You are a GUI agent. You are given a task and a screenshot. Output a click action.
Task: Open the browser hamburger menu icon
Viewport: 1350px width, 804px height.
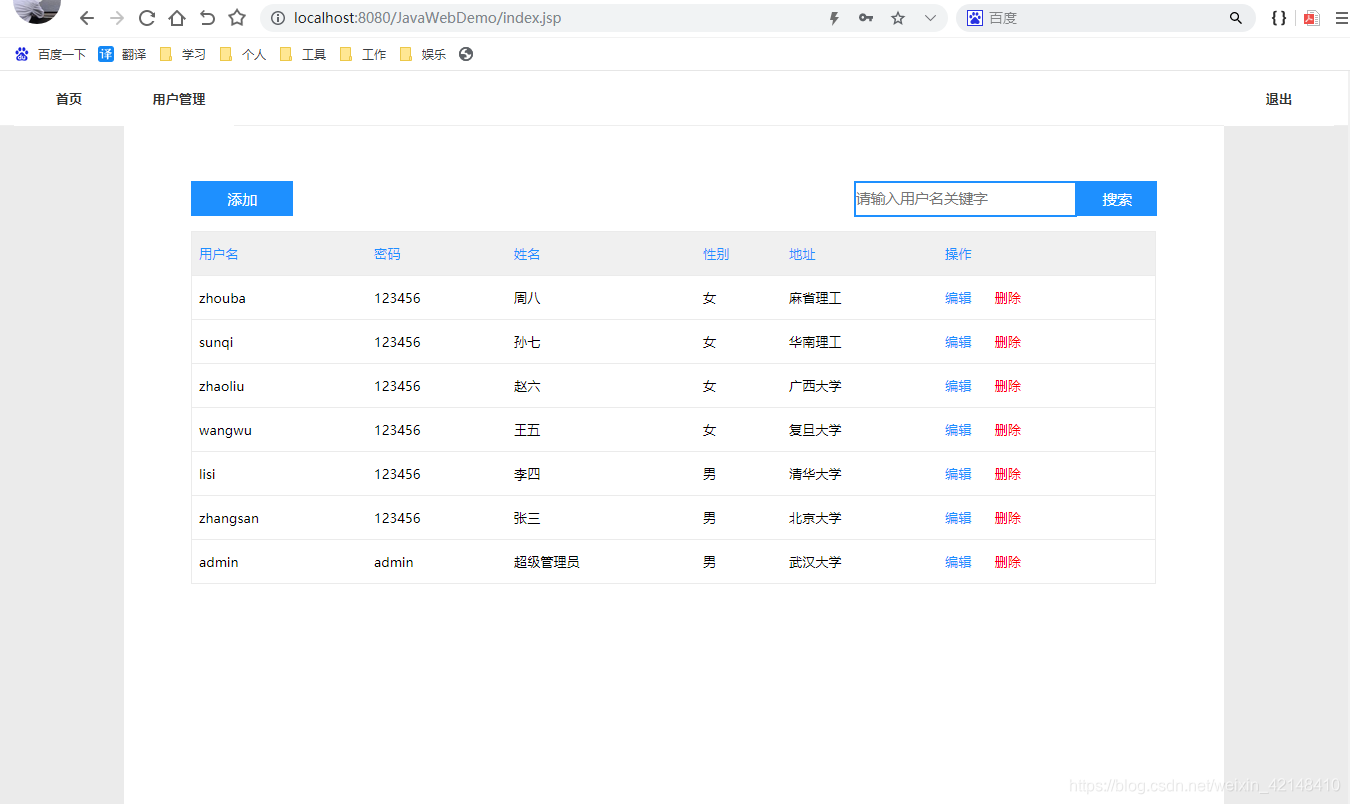click(1341, 17)
